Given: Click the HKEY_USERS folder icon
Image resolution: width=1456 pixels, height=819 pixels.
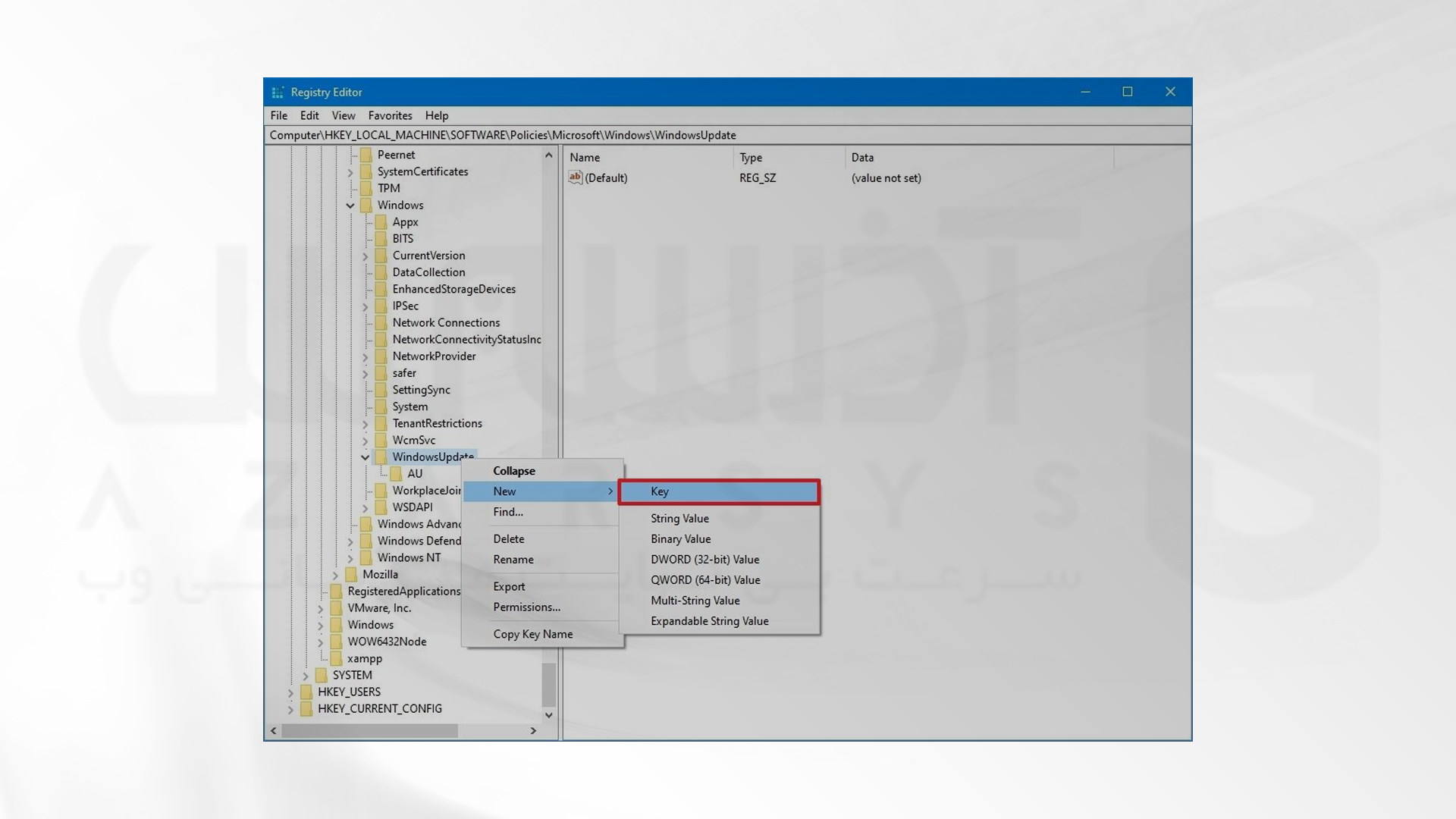Looking at the screenshot, I should coord(306,692).
